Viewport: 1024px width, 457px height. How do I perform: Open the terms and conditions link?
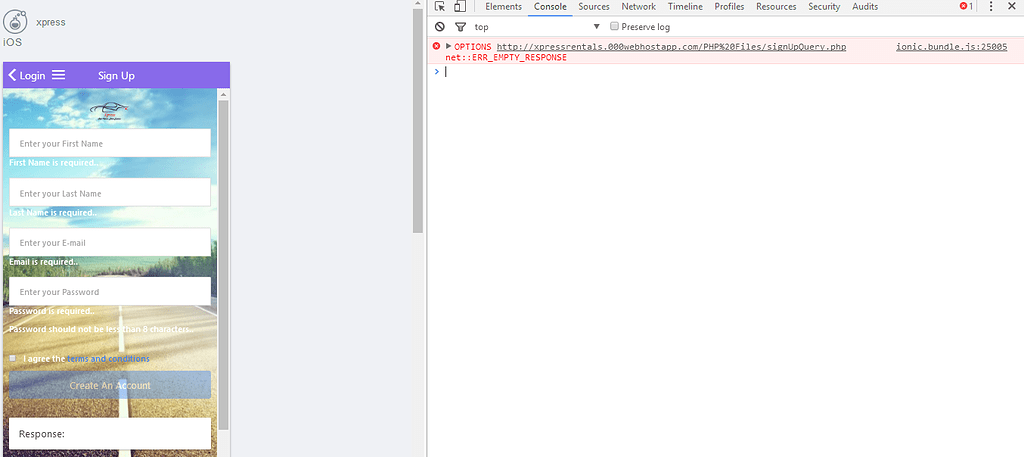point(108,358)
